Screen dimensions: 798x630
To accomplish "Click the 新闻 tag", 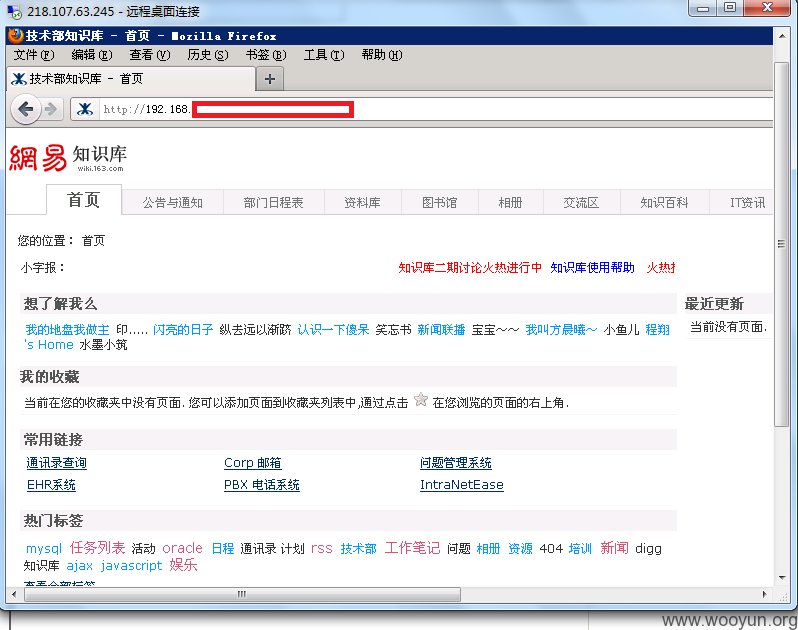I will [x=614, y=548].
